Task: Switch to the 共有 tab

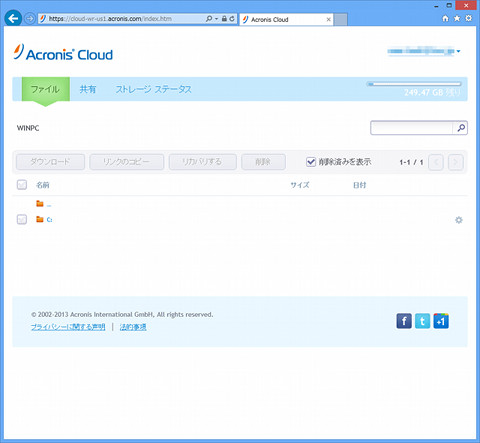Action: [88, 89]
